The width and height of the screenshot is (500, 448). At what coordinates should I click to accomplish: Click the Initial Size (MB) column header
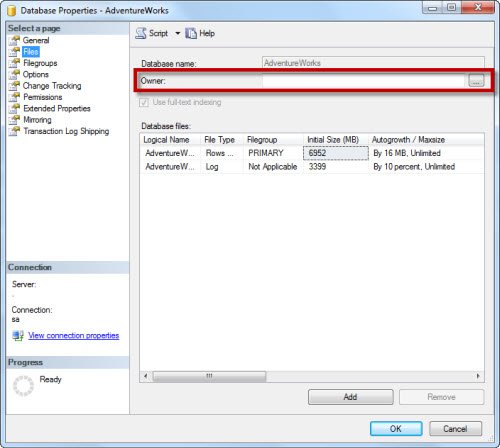pyautogui.click(x=336, y=140)
